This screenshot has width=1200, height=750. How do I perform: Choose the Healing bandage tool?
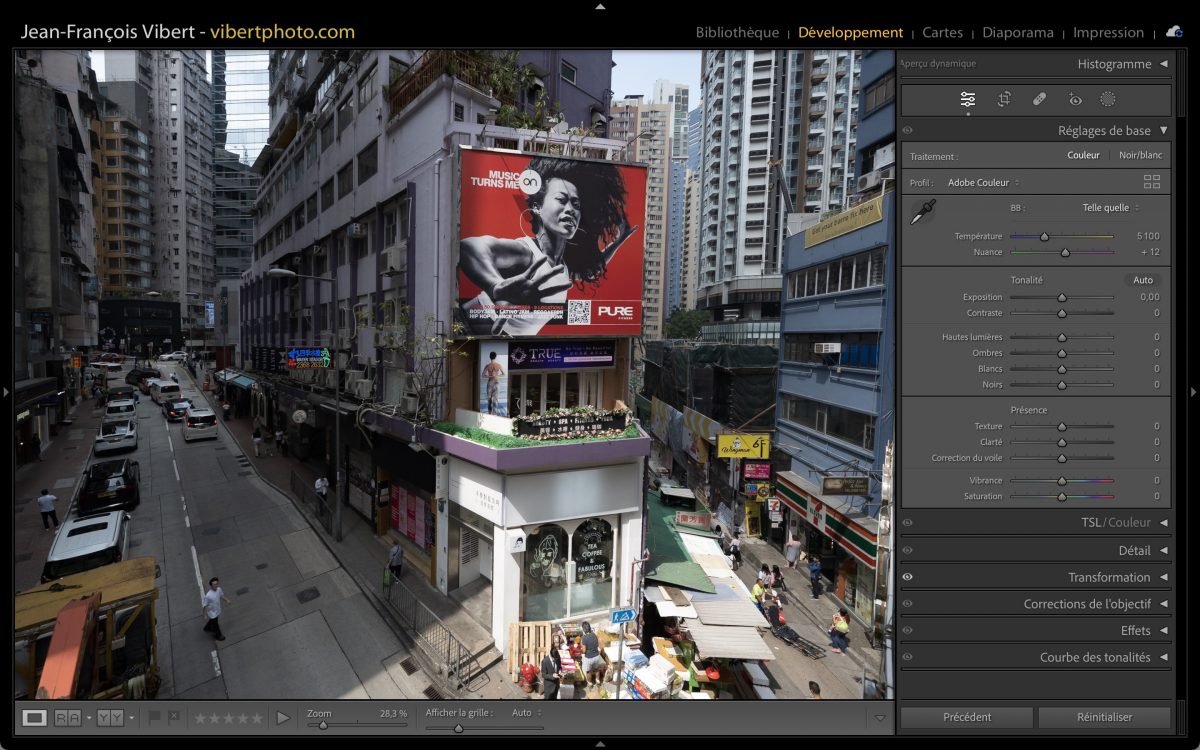[1039, 99]
